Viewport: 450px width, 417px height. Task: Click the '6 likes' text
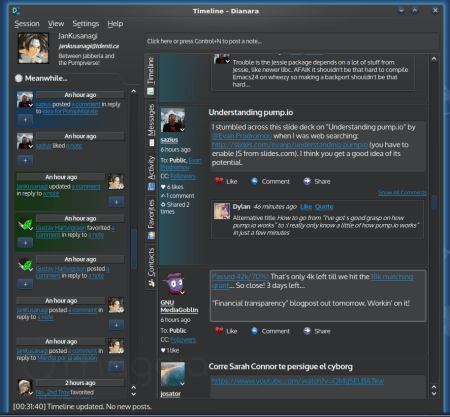pos(172,187)
